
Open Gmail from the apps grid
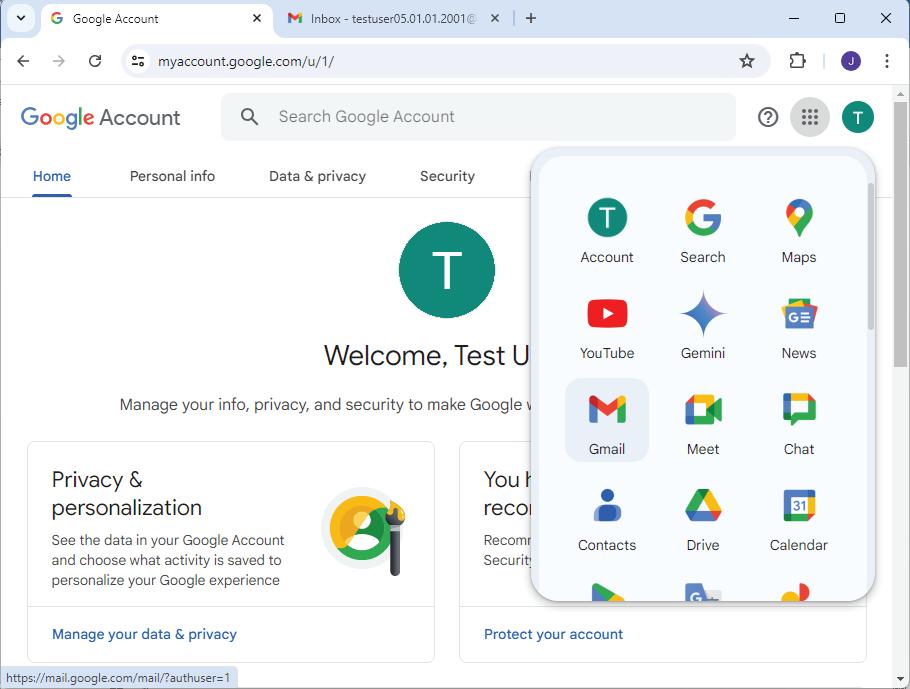[606, 420]
